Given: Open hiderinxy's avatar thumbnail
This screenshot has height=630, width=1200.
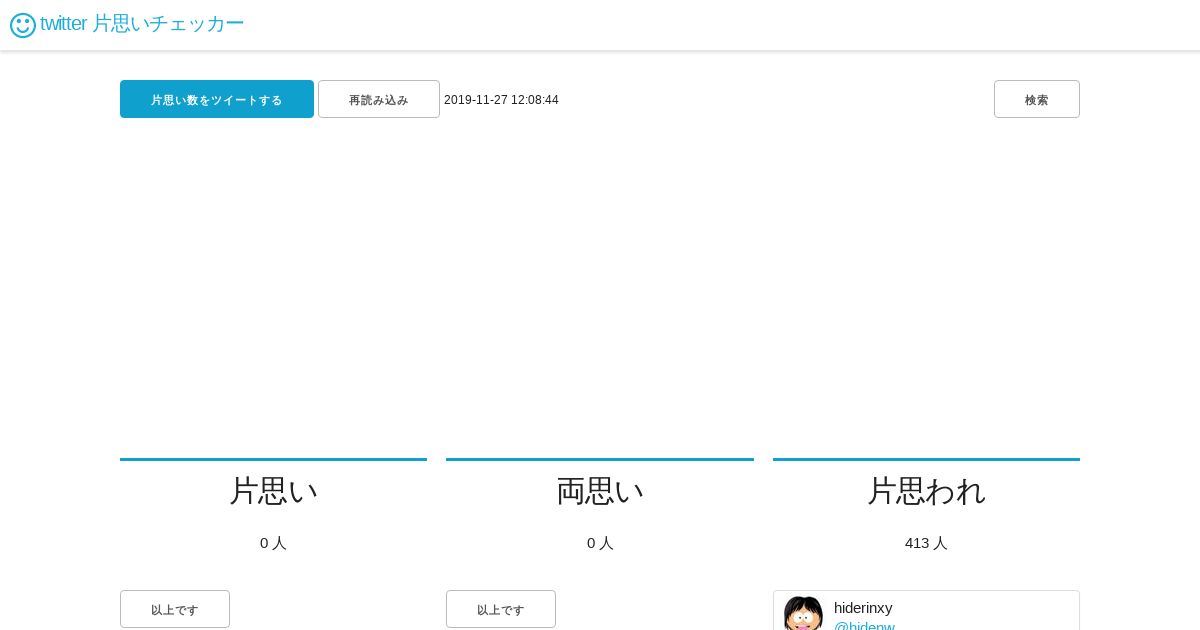Looking at the screenshot, I should 803,613.
